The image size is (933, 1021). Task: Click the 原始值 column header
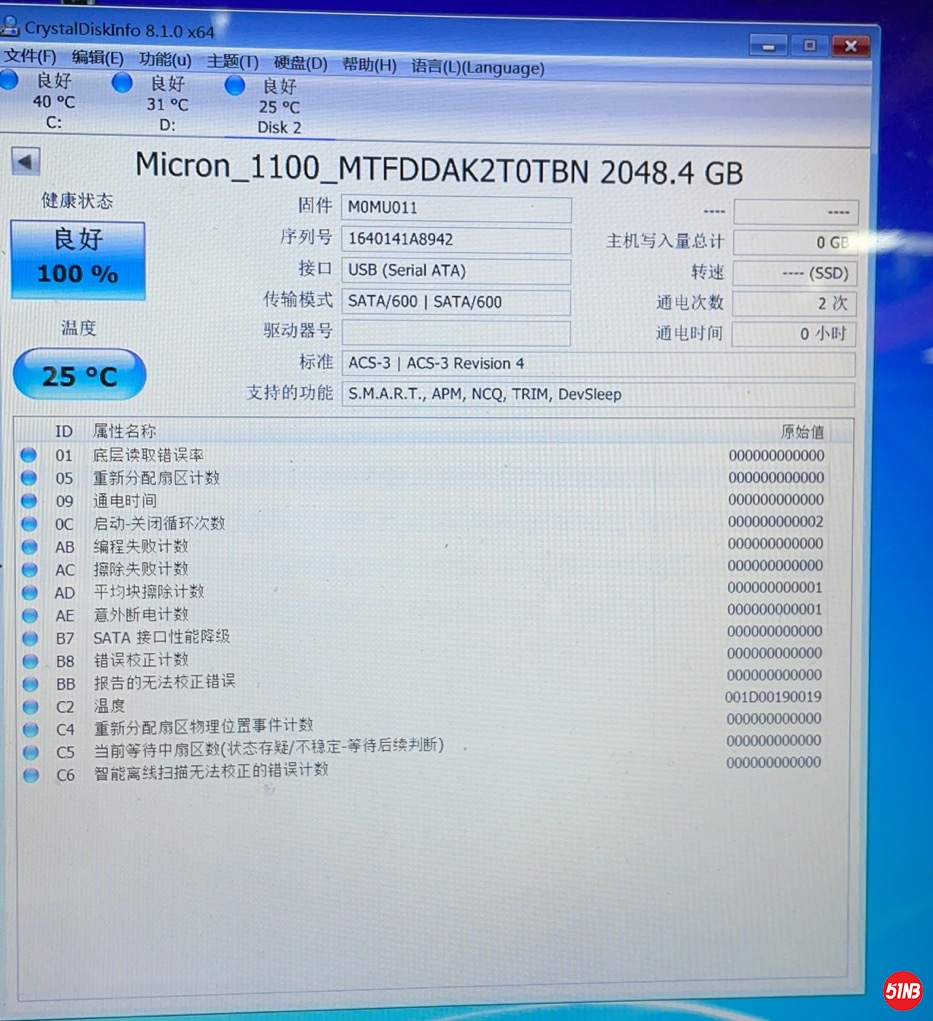click(x=801, y=432)
